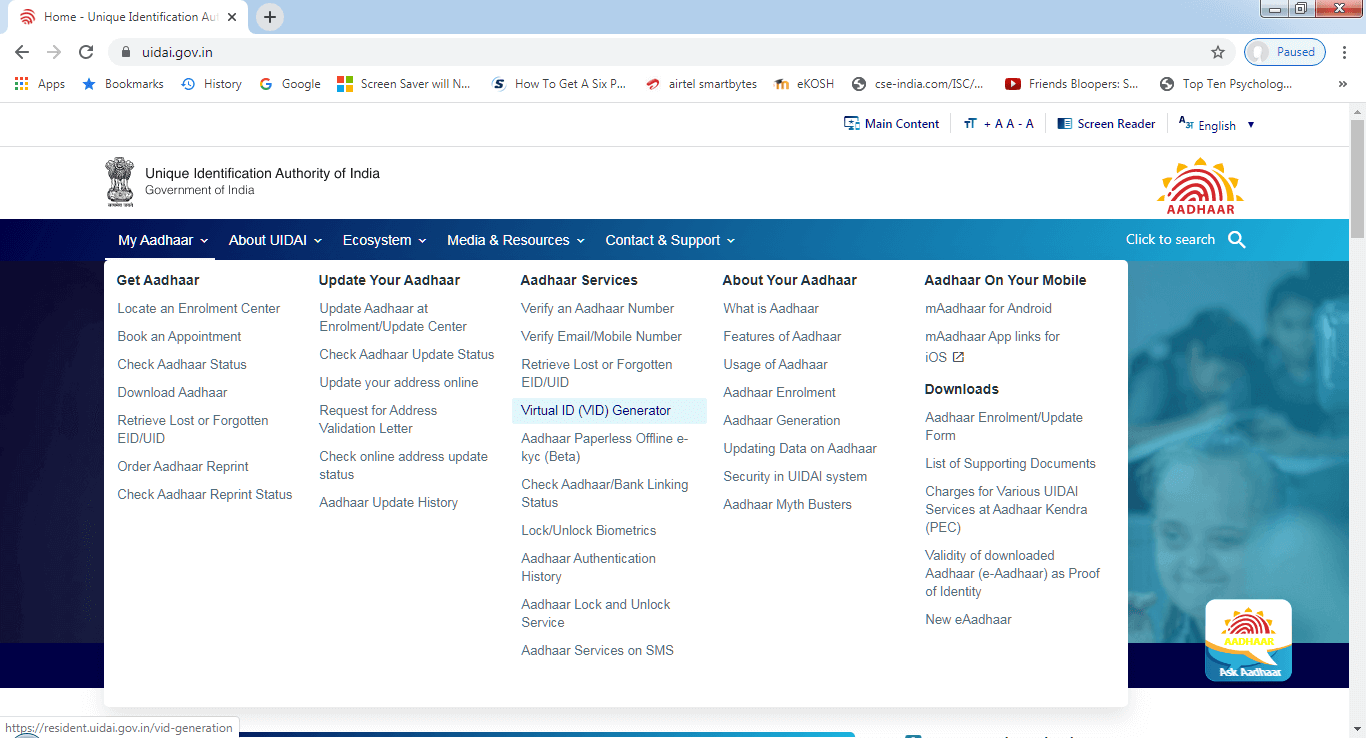Click the Screen Reader icon link

coord(1106,124)
